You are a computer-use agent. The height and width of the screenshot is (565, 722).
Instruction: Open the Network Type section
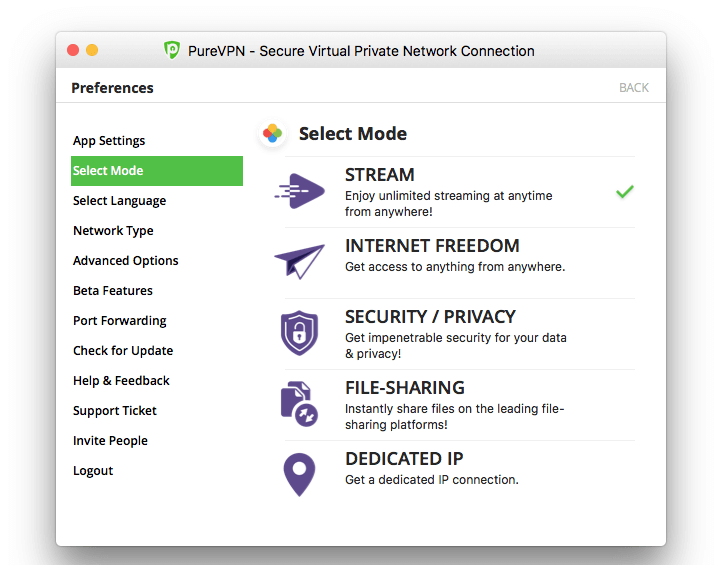click(x=113, y=231)
